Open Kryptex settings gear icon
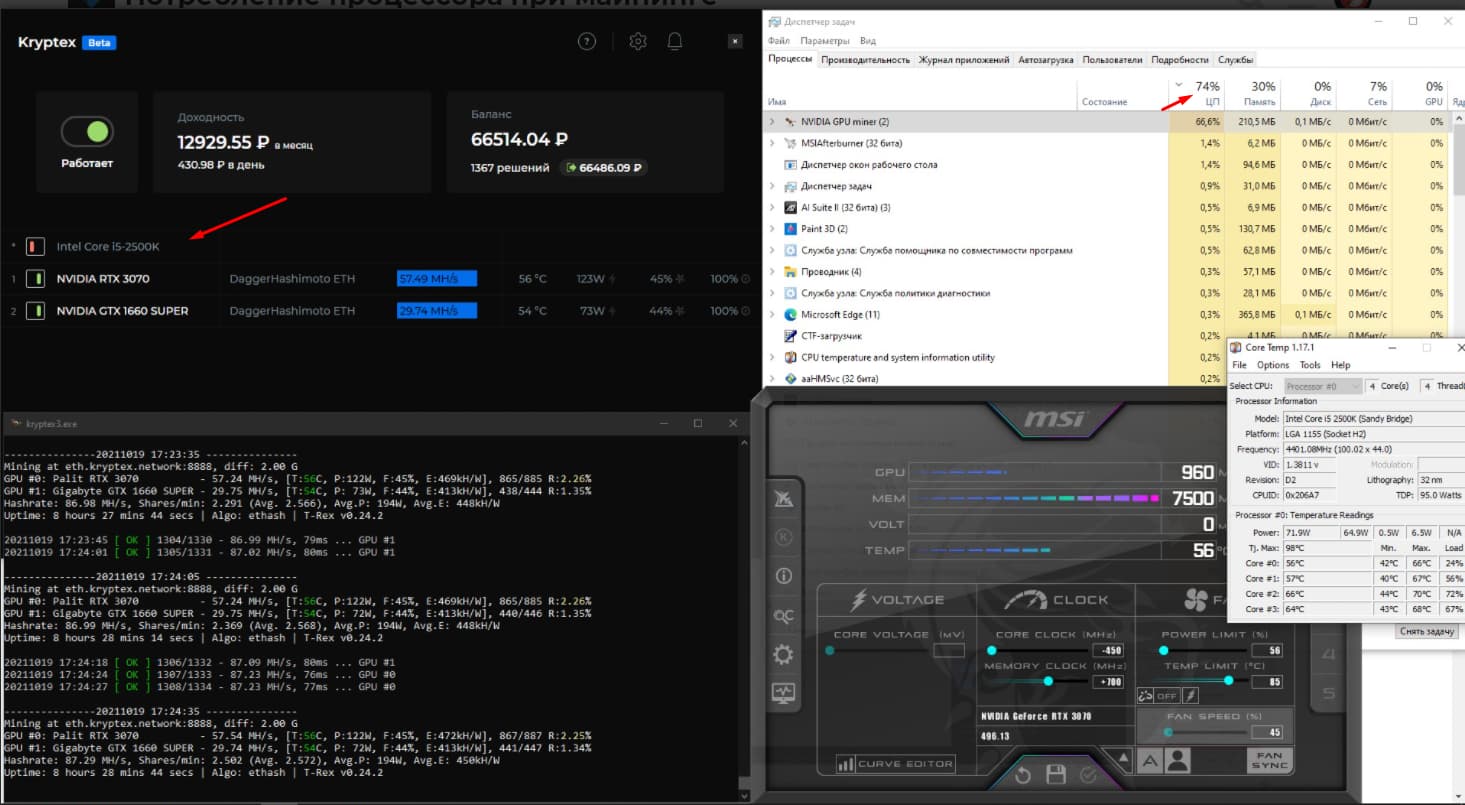Screen dimensions: 1465x805 pos(638,41)
